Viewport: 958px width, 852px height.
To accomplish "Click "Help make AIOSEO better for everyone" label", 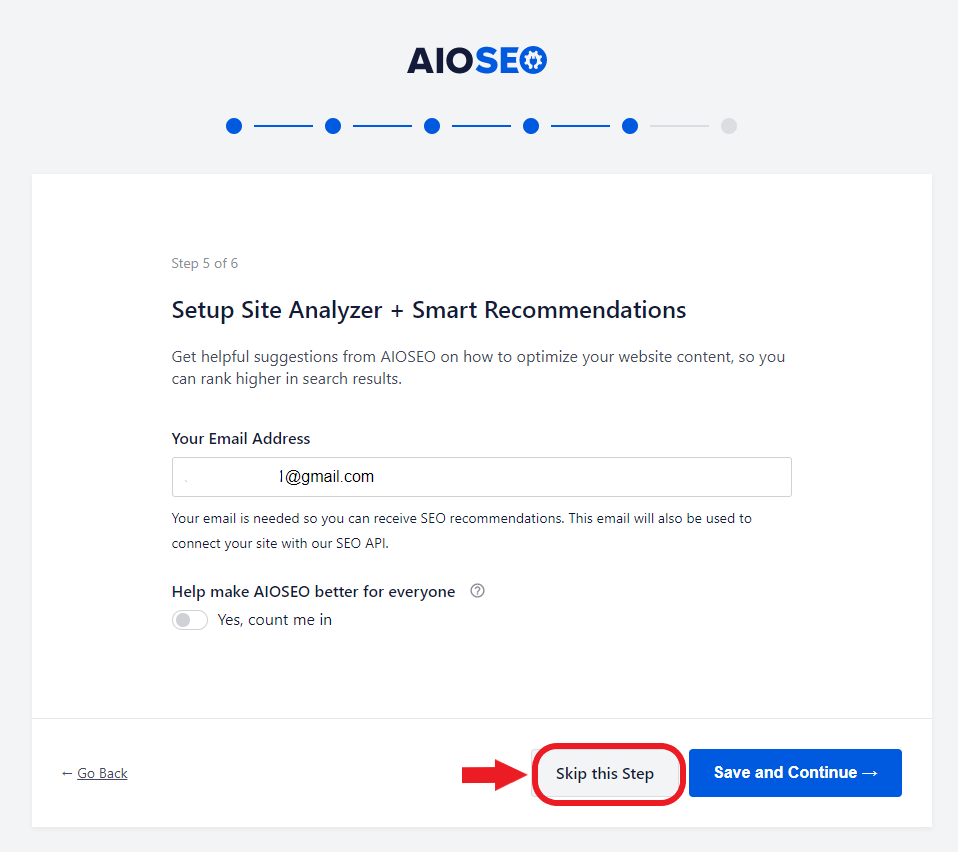I will pyautogui.click(x=313, y=592).
